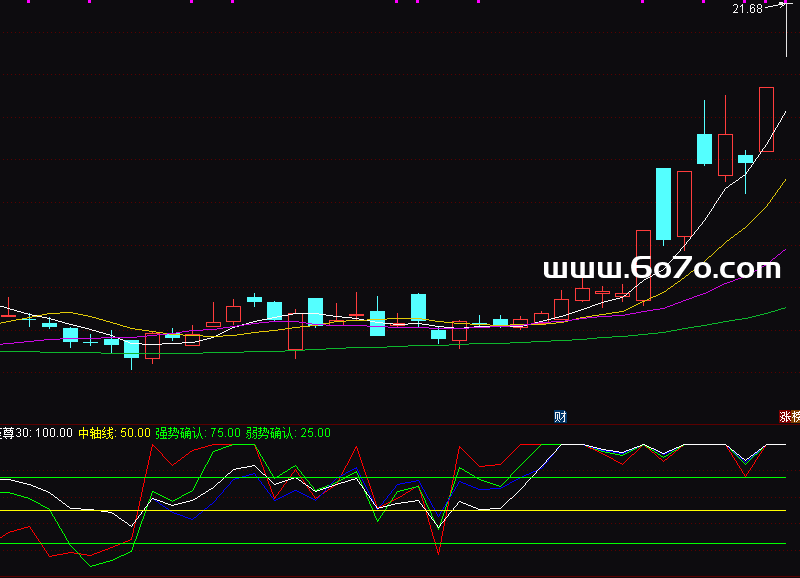Open the 涨榜 marker at right edge
This screenshot has height=578, width=800.
(789, 416)
